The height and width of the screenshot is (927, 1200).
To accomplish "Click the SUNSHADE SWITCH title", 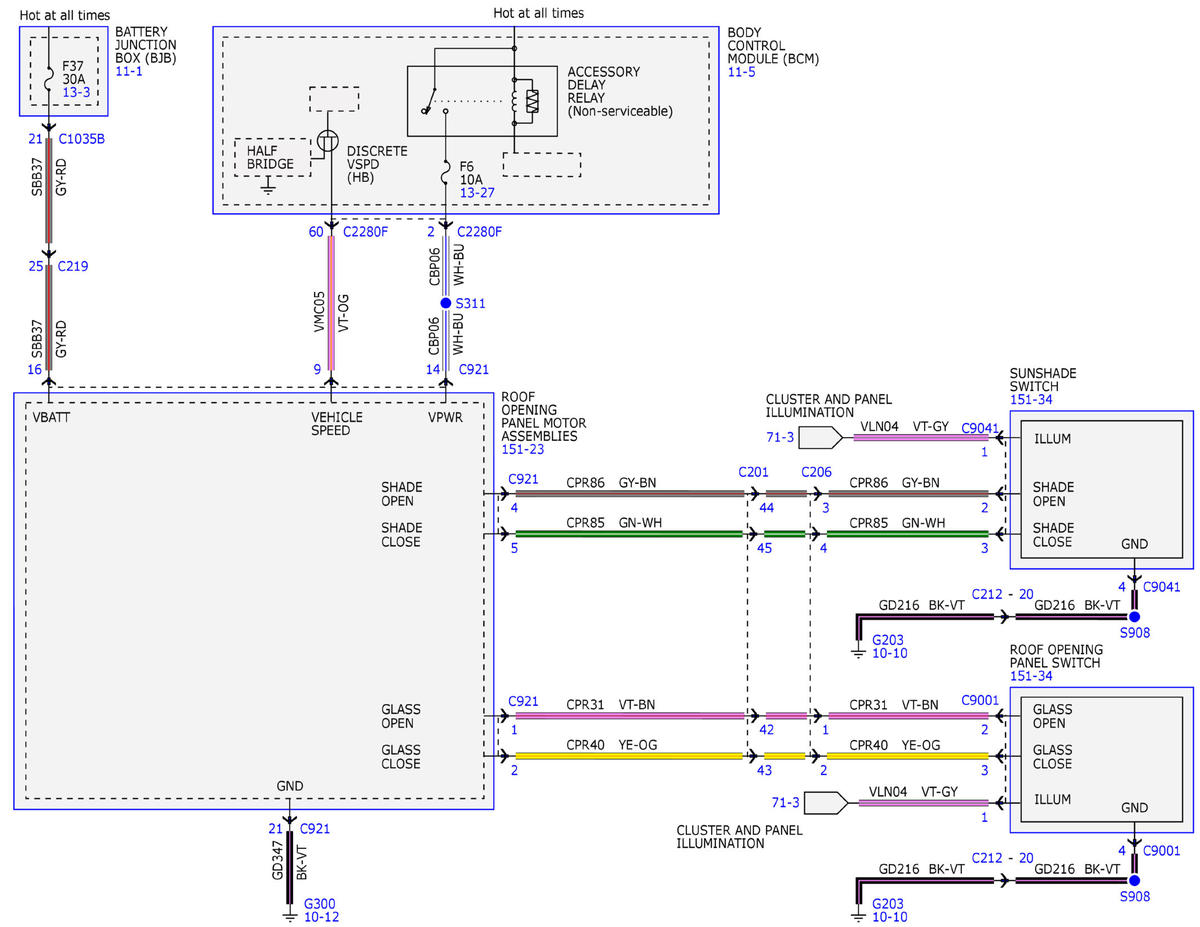I will 1044,380.
